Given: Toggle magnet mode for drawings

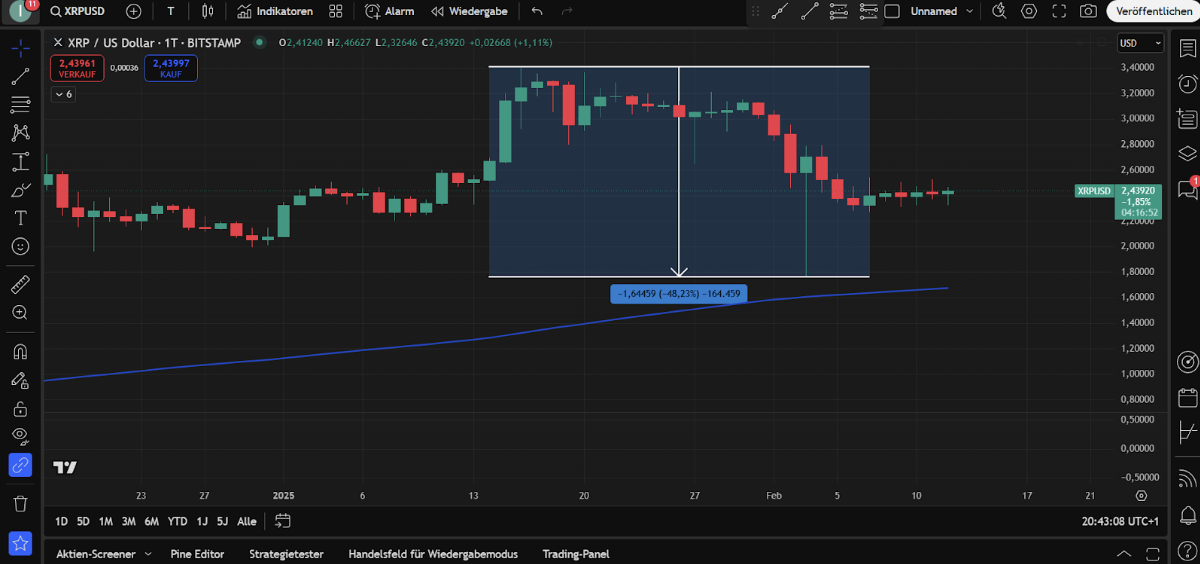Looking at the screenshot, I should pos(20,352).
